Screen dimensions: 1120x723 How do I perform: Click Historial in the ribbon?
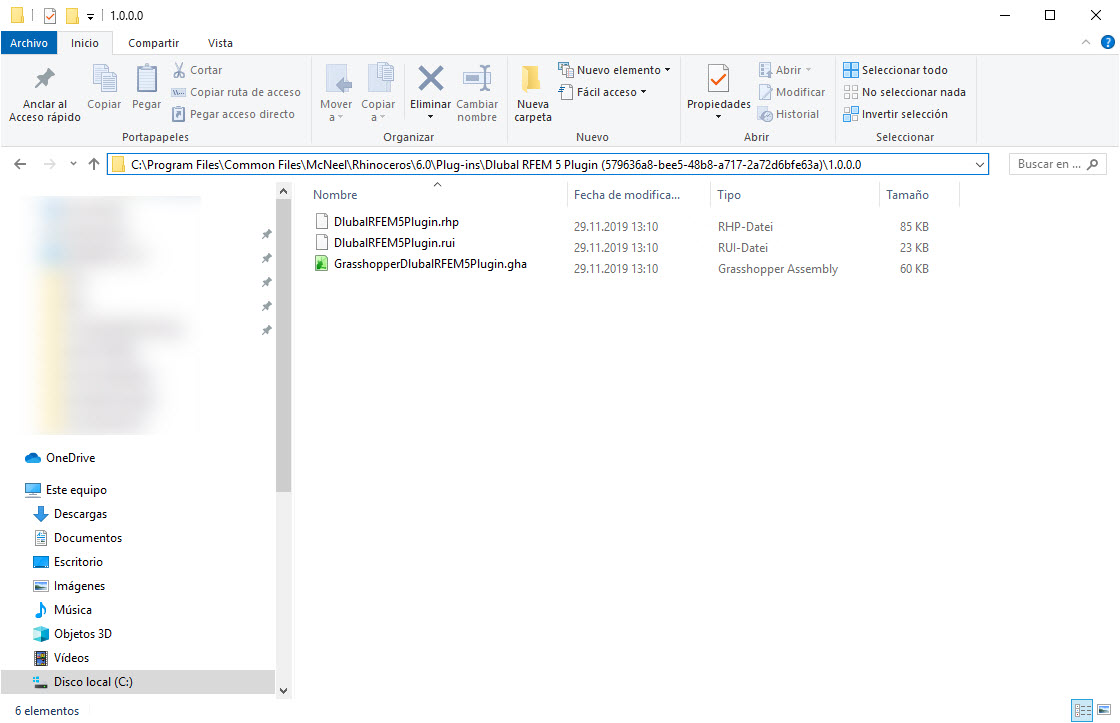click(x=789, y=114)
